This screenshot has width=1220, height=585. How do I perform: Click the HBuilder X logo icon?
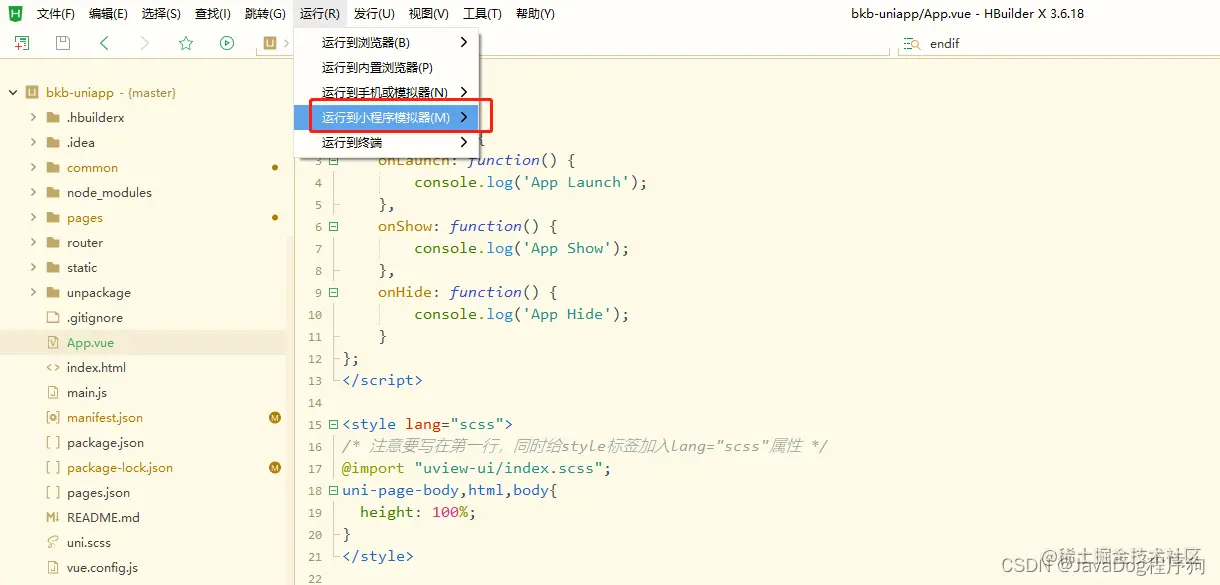coord(15,14)
